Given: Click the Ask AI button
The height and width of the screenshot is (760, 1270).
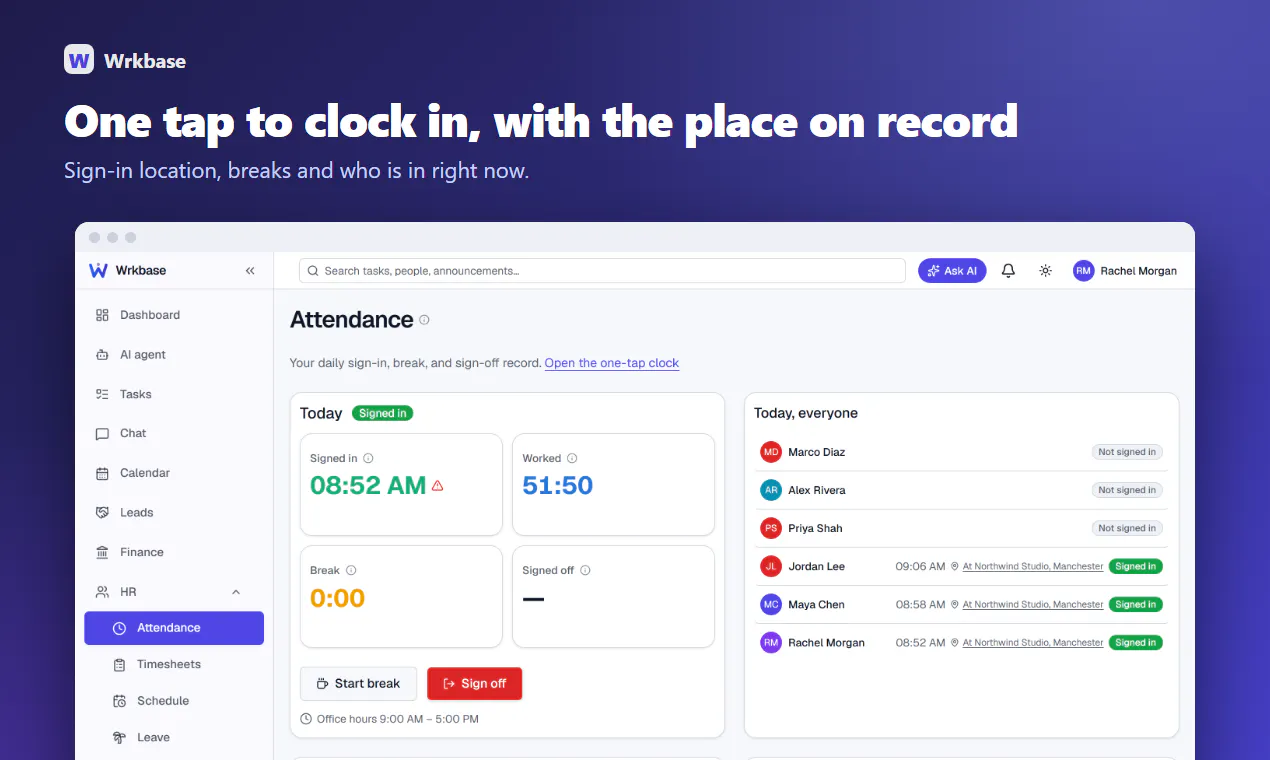Looking at the screenshot, I should point(952,271).
